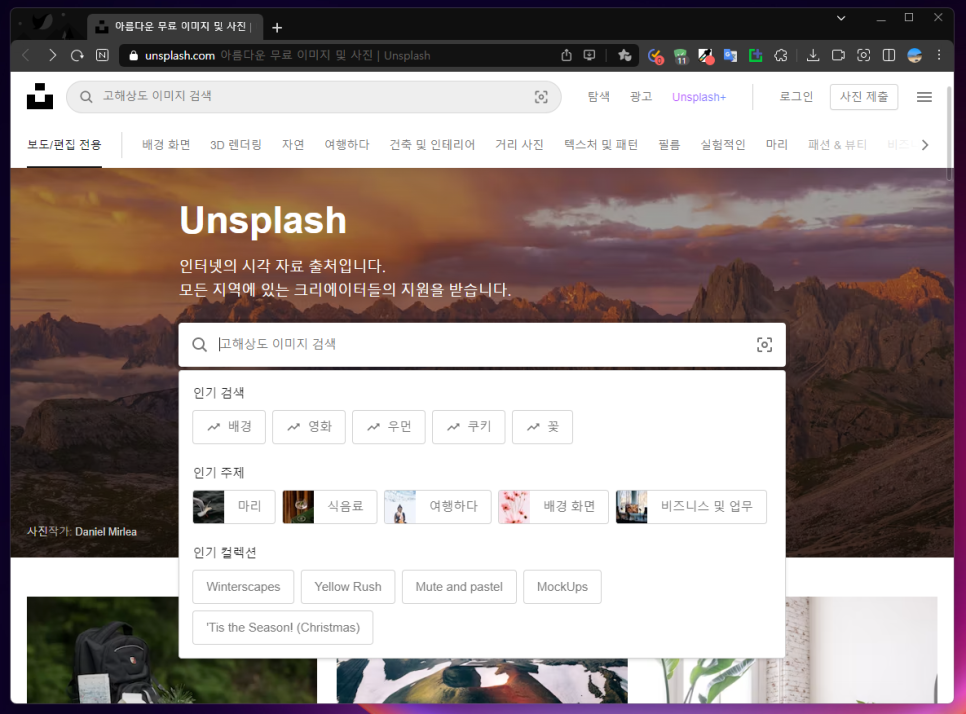
Task: Click the page vertical scrollbar
Action: pyautogui.click(x=949, y=132)
